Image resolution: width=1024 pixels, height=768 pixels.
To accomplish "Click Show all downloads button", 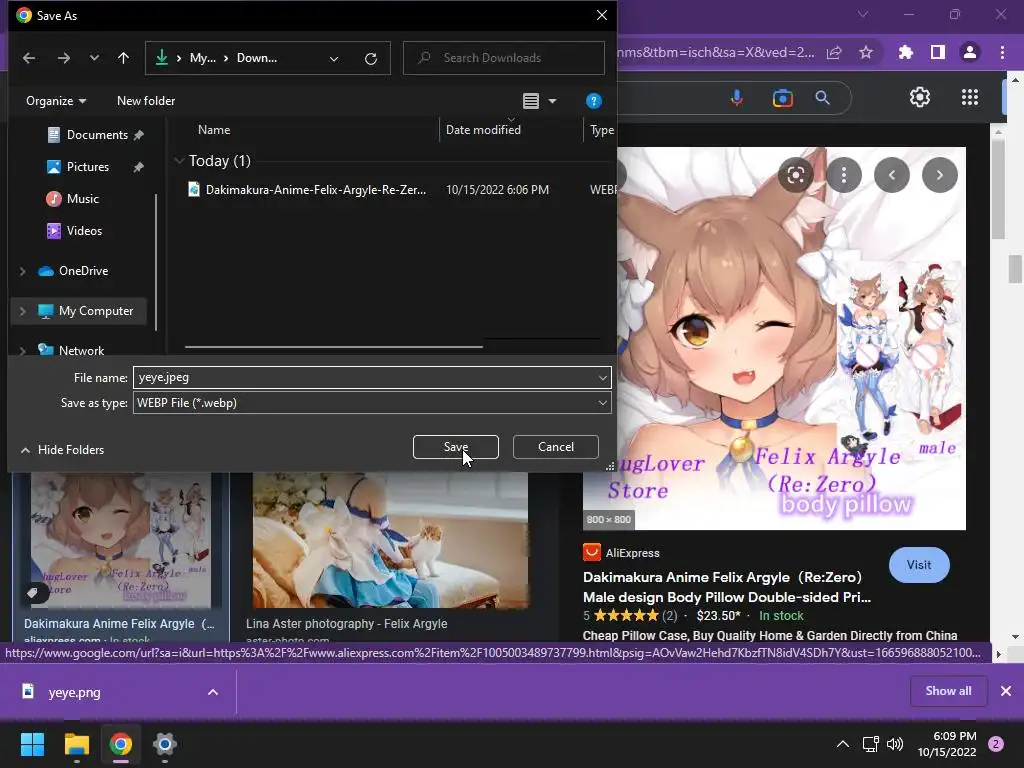I will [x=948, y=691].
